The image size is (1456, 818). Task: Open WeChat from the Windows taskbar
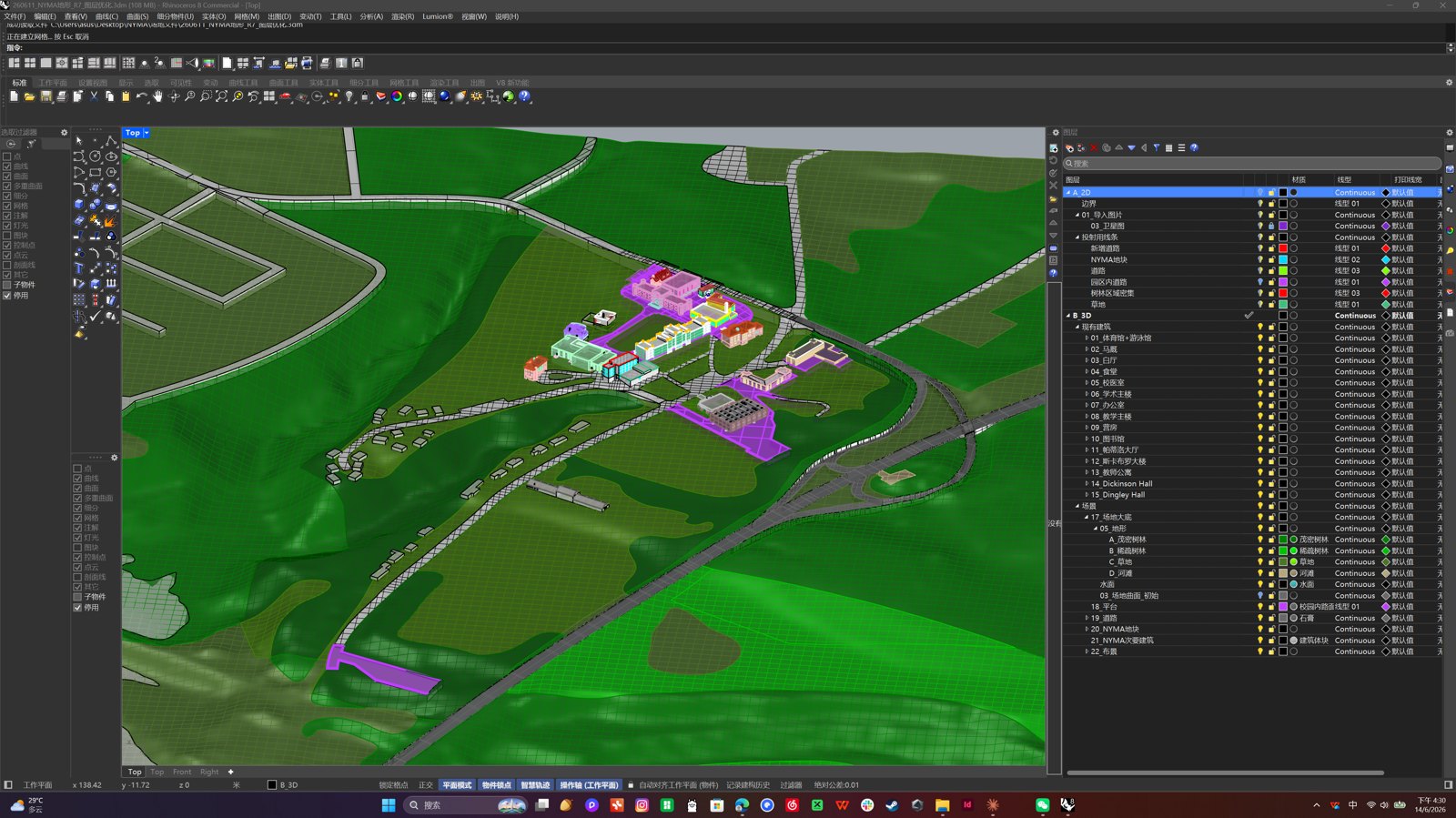click(1042, 805)
